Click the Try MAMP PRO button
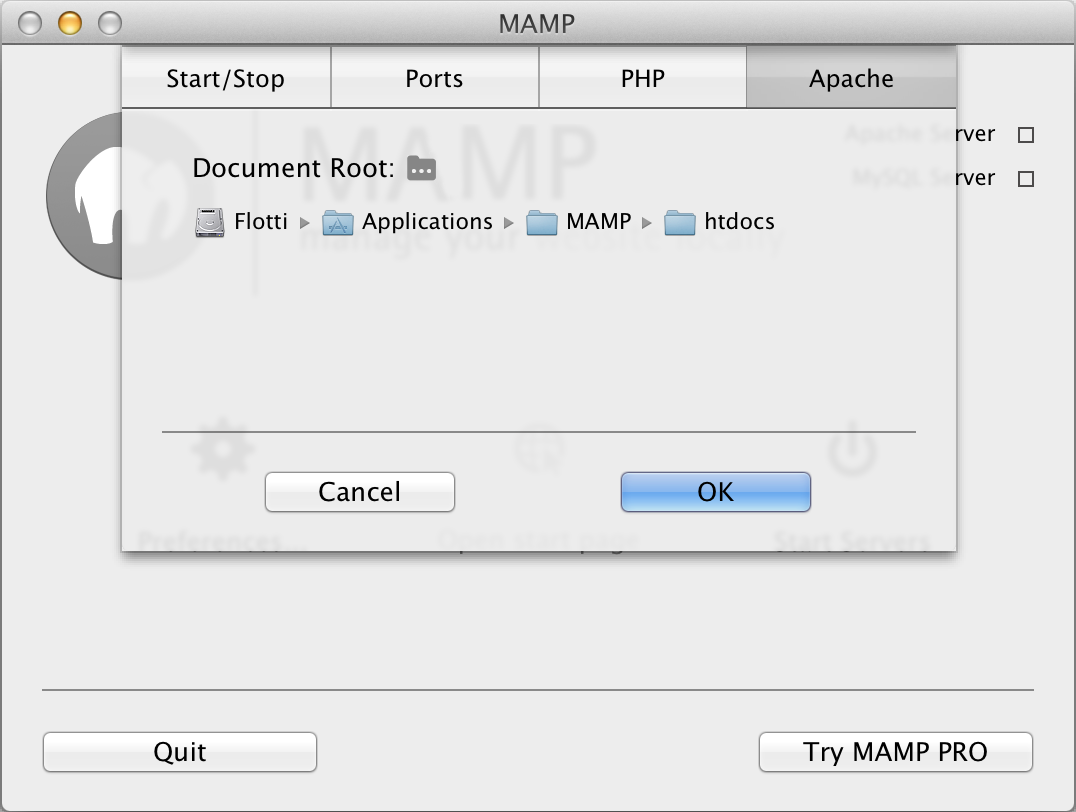This screenshot has height=812, width=1076. click(896, 752)
